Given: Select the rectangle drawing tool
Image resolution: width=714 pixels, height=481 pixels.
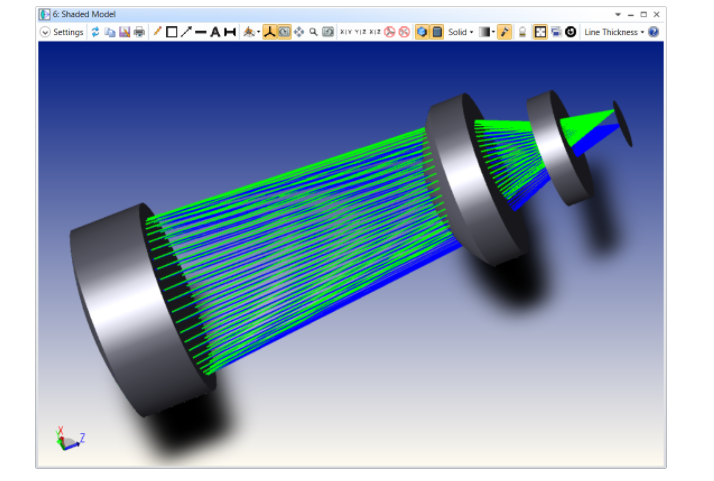Looking at the screenshot, I should [x=172, y=32].
